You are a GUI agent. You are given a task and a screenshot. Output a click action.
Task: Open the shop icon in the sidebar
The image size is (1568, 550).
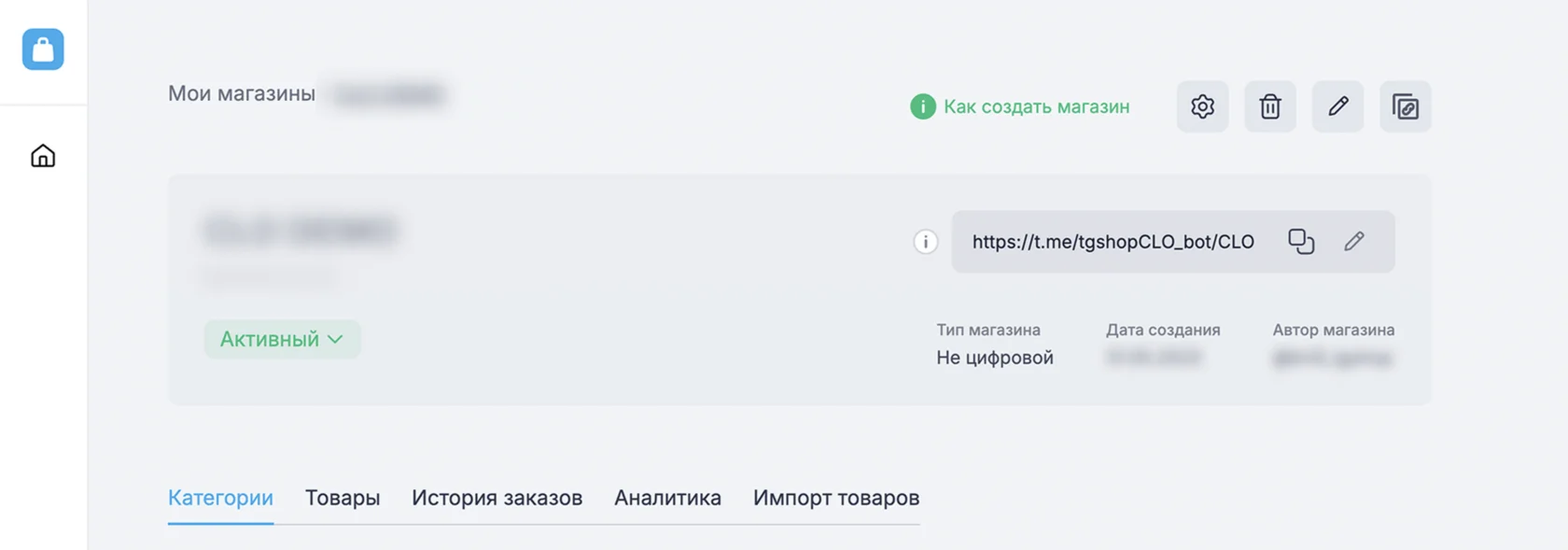pyautogui.click(x=41, y=49)
